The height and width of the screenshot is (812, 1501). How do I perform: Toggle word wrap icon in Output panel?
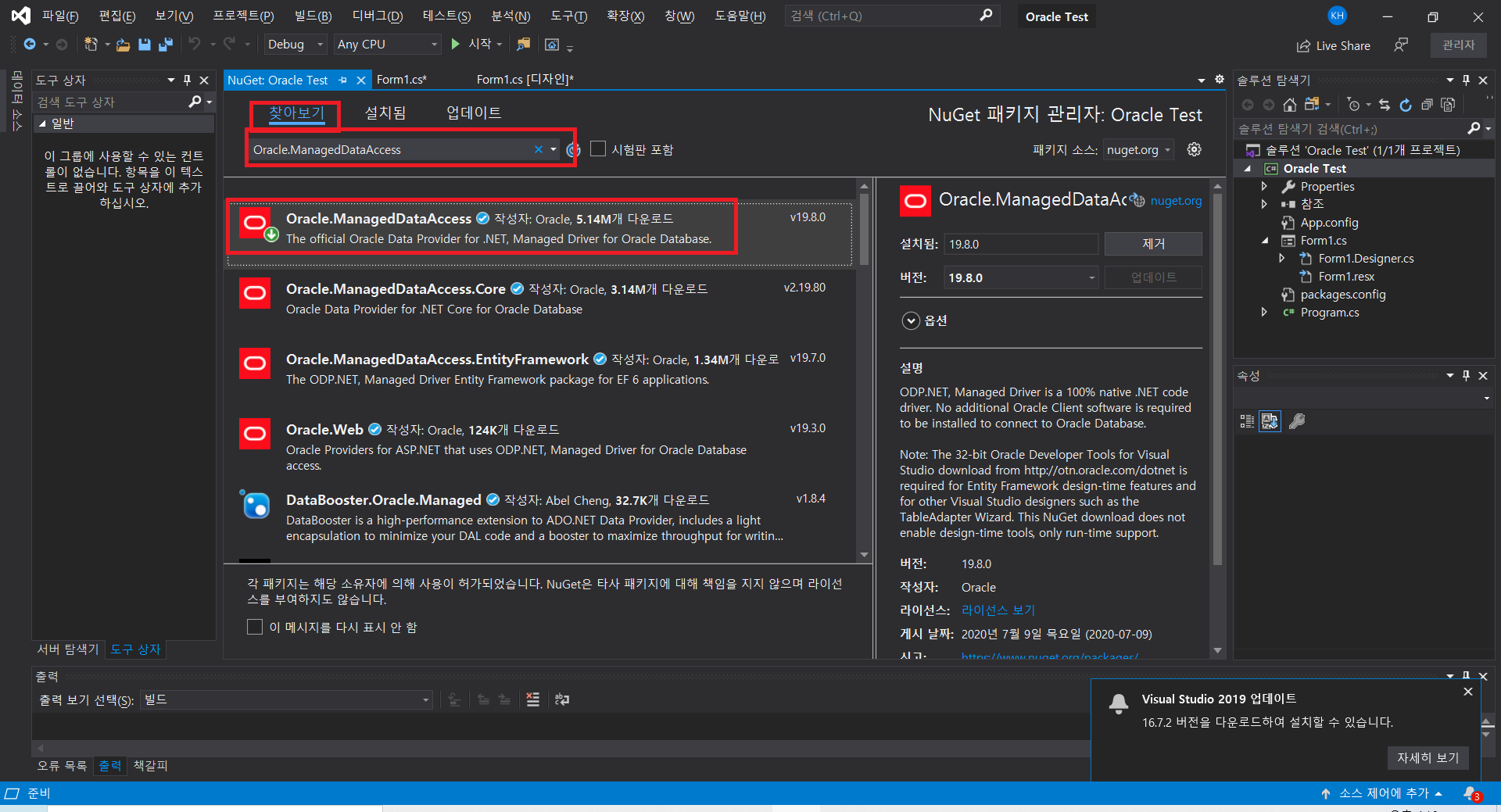(562, 699)
